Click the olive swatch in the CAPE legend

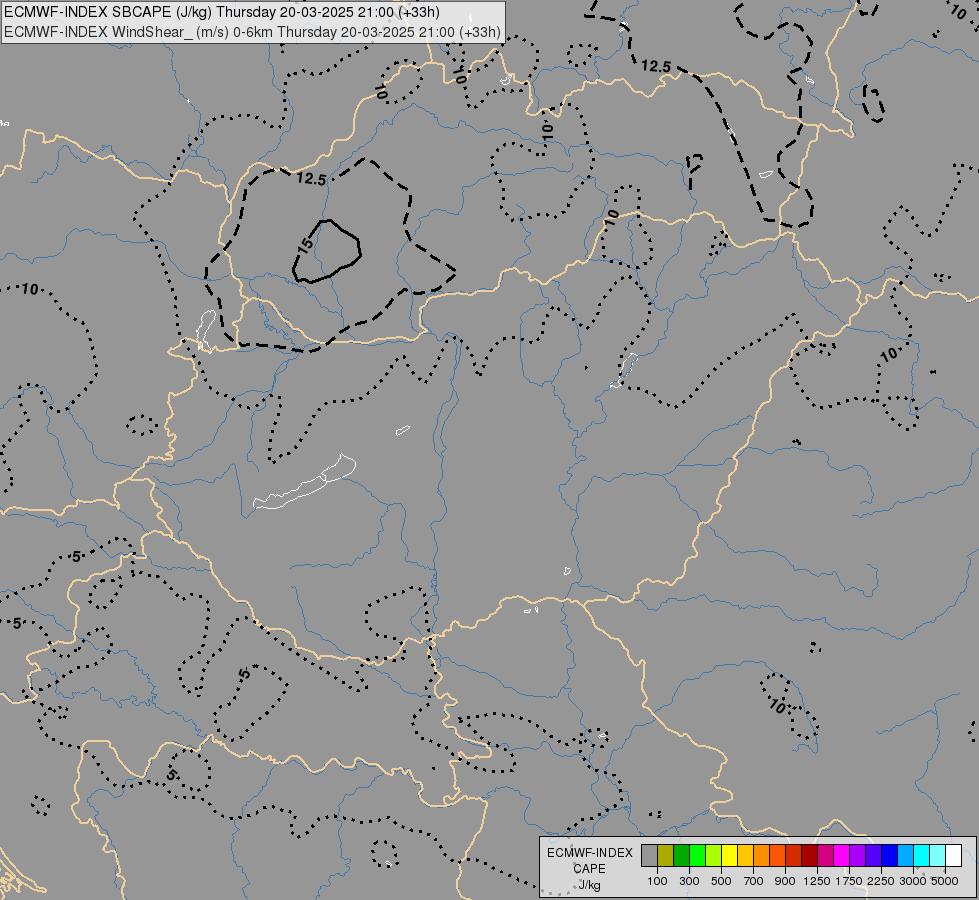click(666, 855)
